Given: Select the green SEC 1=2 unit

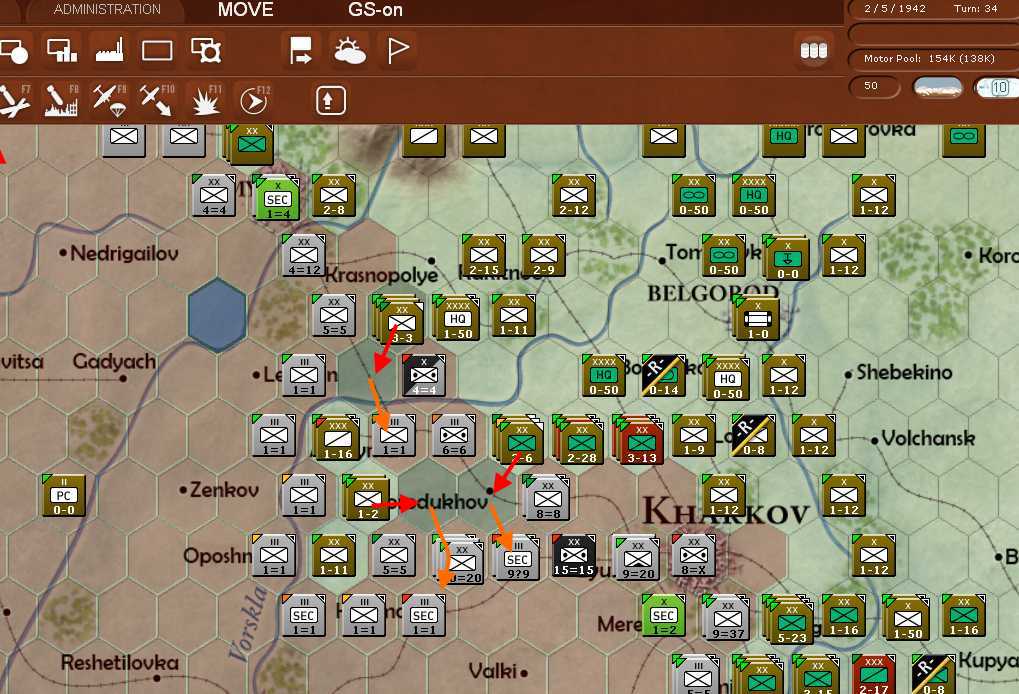Looking at the screenshot, I should [664, 615].
